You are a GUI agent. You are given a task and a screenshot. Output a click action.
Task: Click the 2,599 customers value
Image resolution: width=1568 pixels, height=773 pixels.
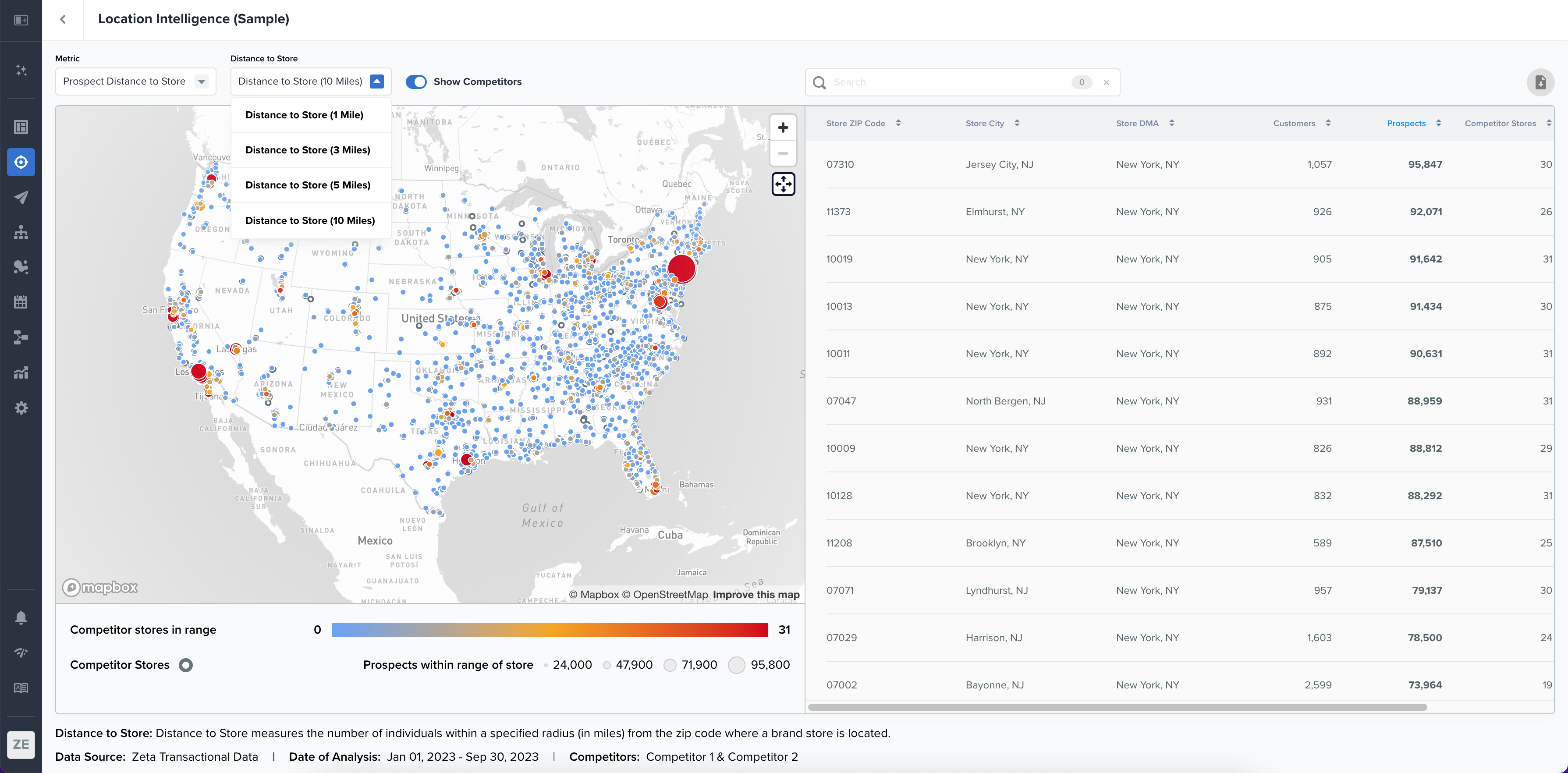coord(1318,685)
